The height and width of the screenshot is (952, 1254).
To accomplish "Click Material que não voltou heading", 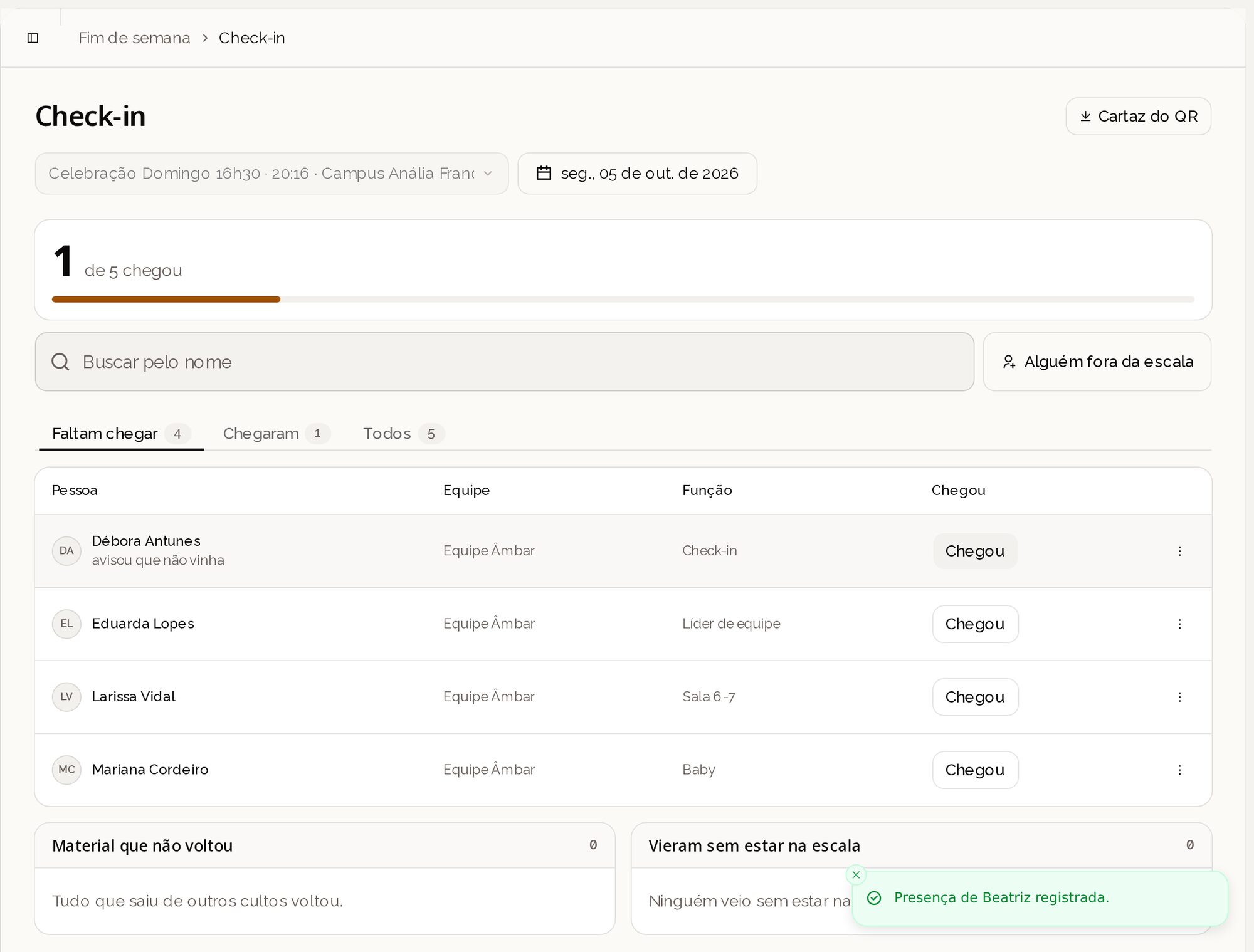I will click(x=142, y=846).
